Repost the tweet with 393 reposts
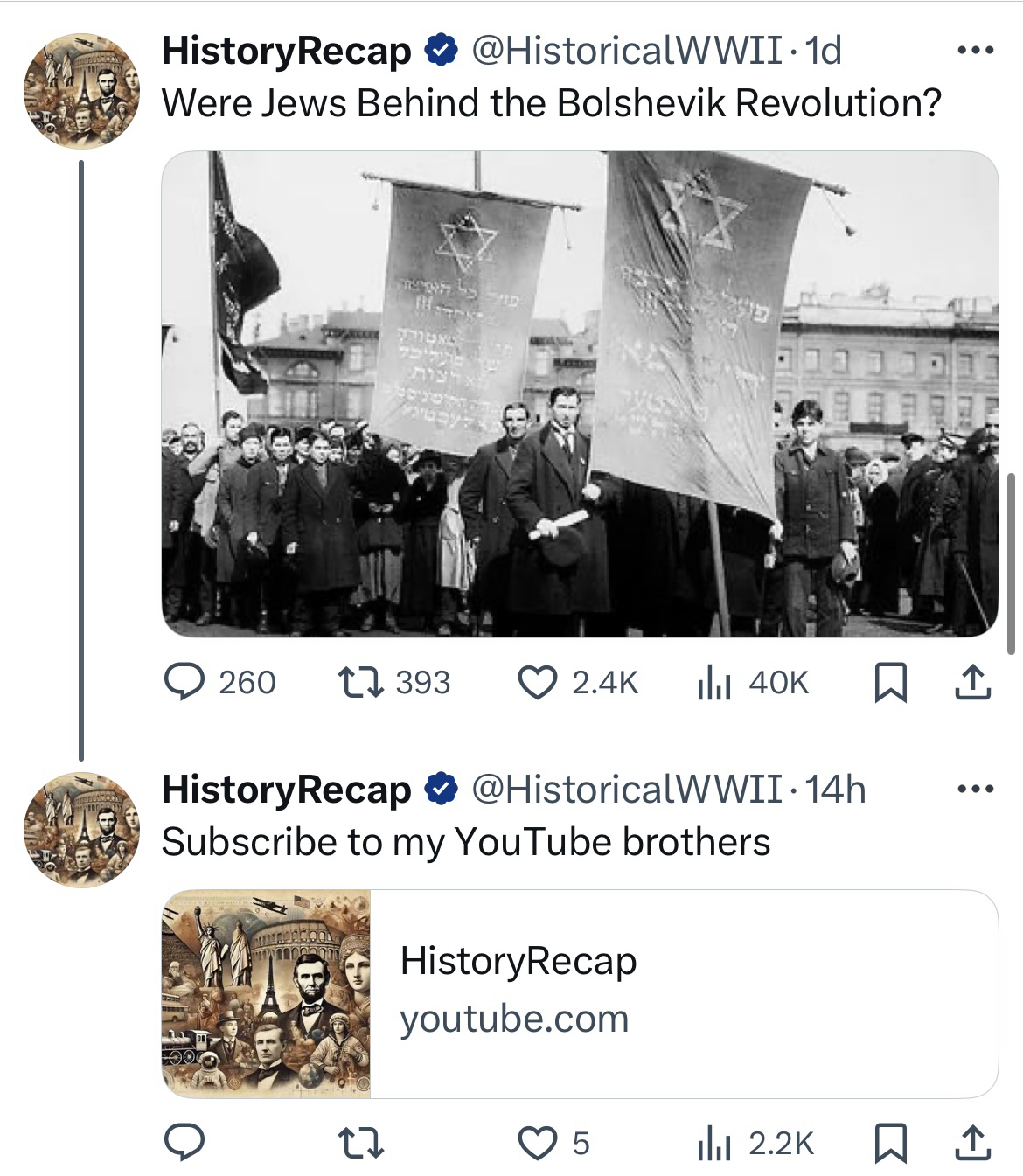 [393, 683]
